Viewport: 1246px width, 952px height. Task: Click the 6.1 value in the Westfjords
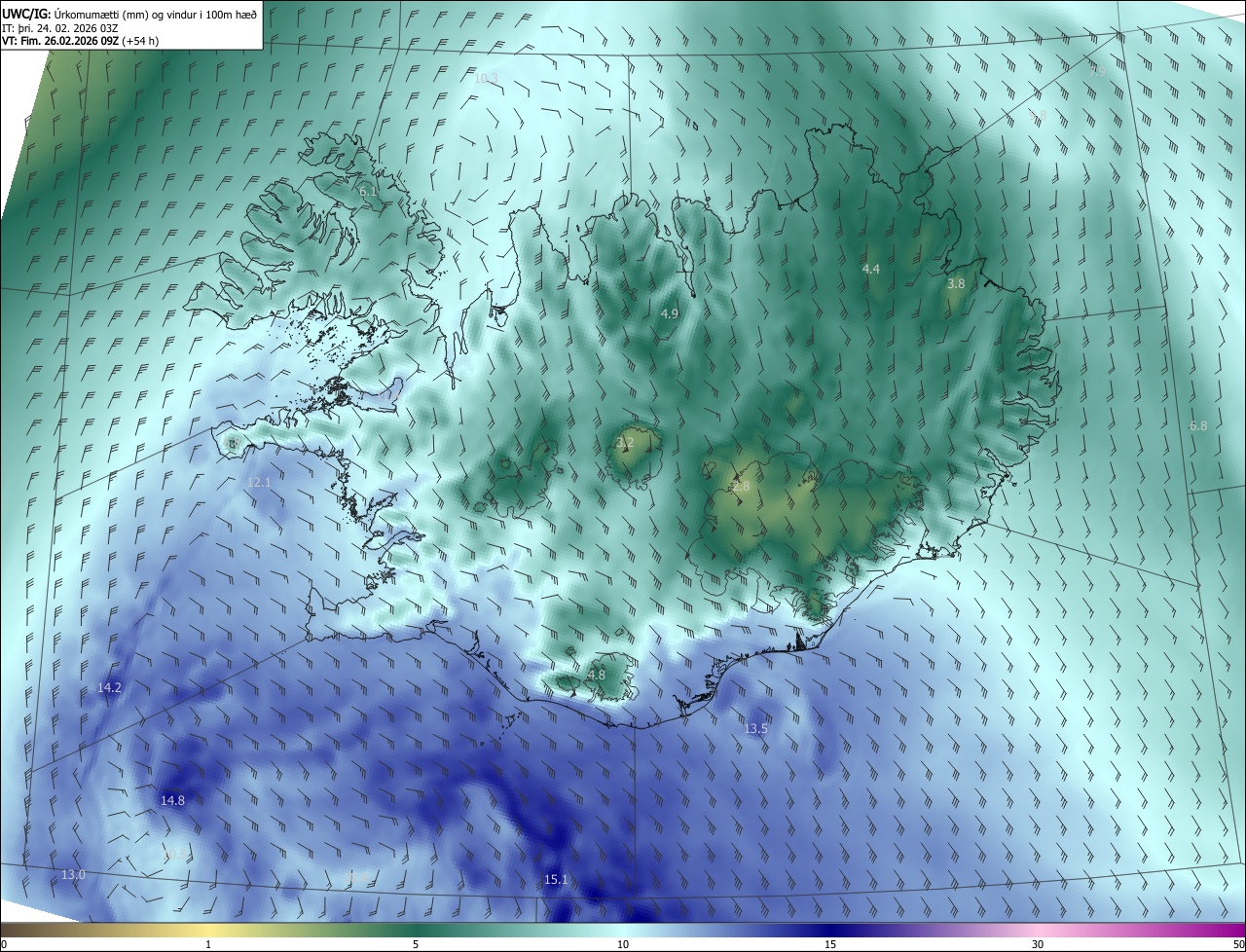tap(368, 192)
